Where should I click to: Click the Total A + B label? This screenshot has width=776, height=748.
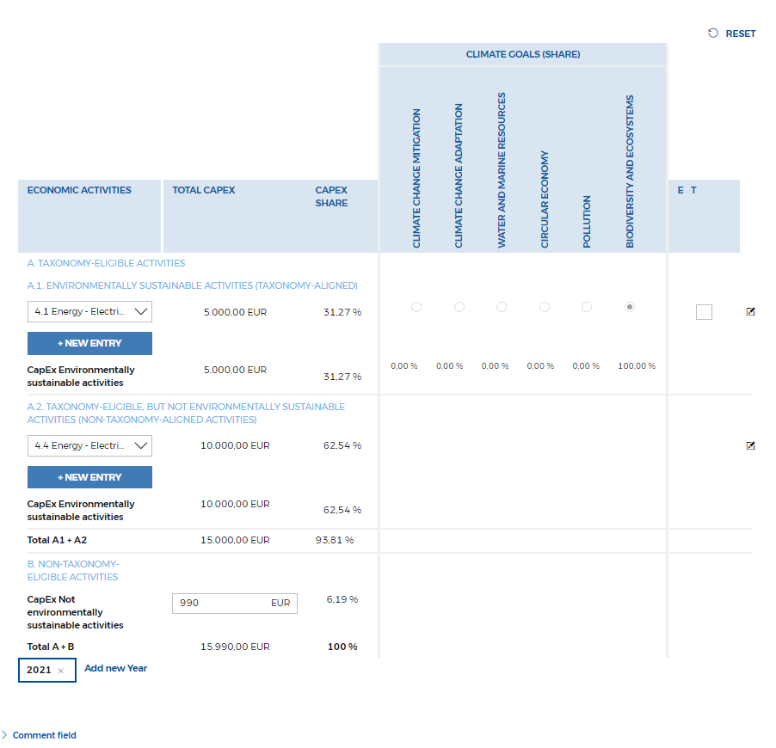(x=50, y=647)
